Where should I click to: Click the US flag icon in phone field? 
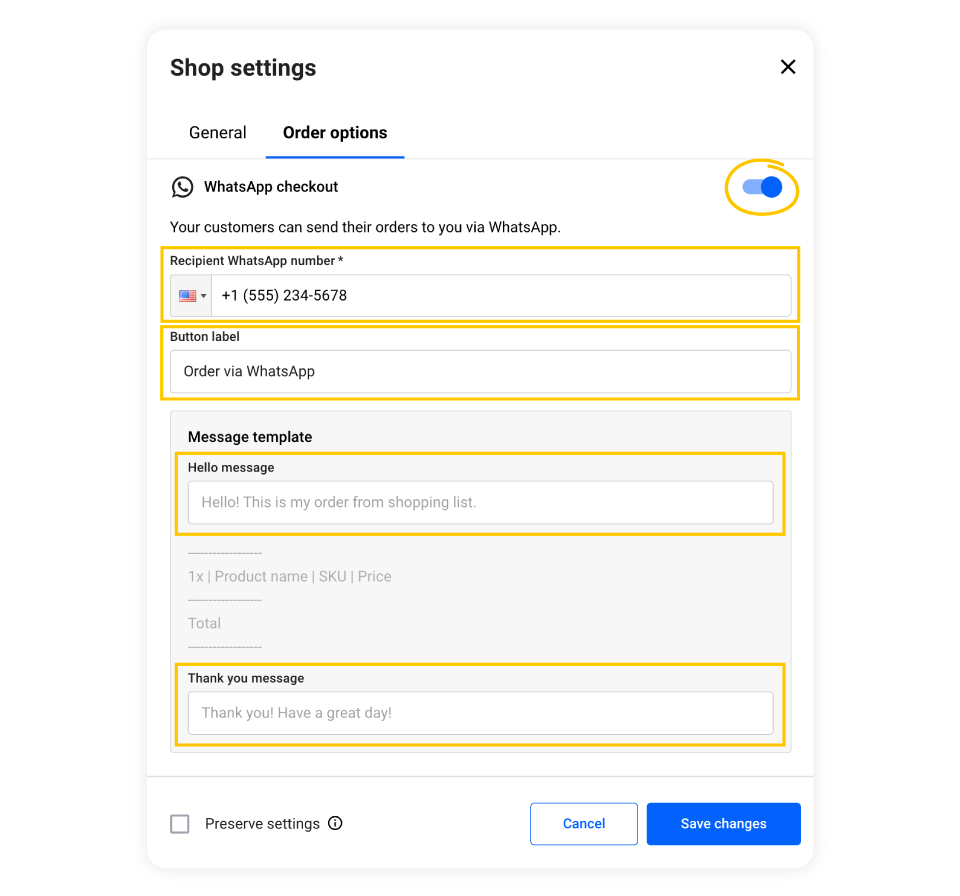coord(186,295)
